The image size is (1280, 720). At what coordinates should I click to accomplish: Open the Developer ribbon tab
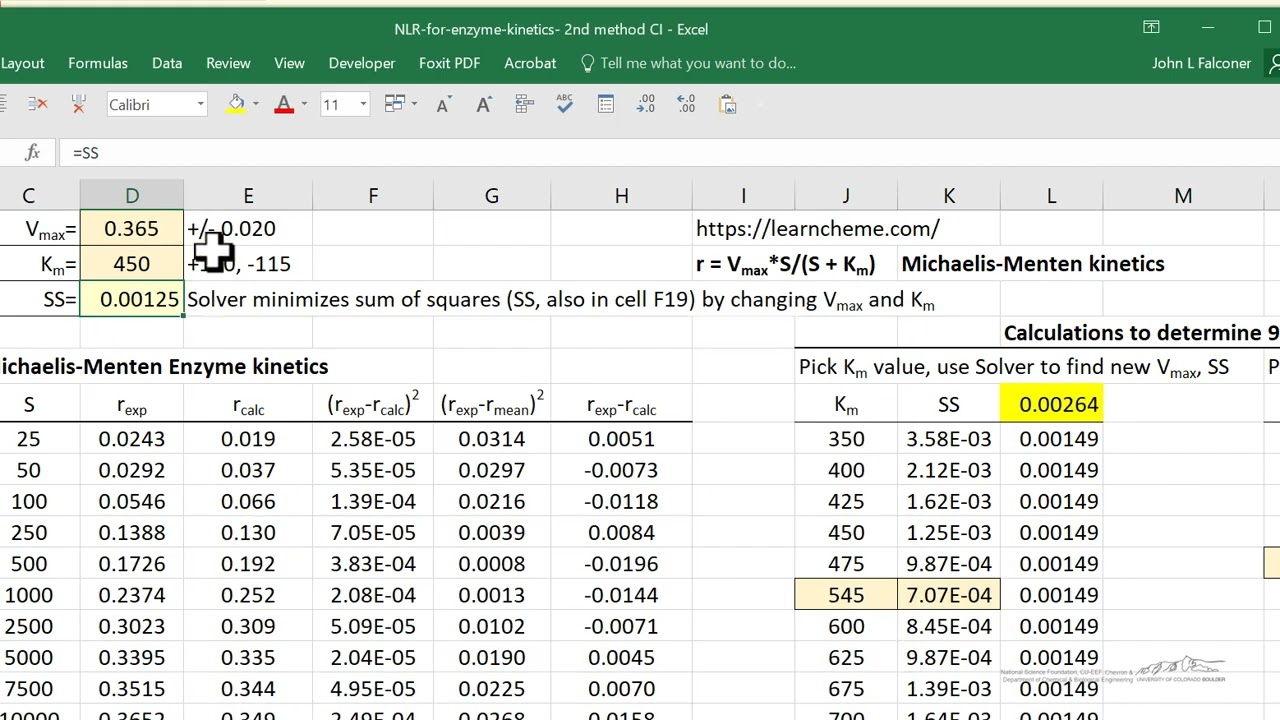point(362,63)
